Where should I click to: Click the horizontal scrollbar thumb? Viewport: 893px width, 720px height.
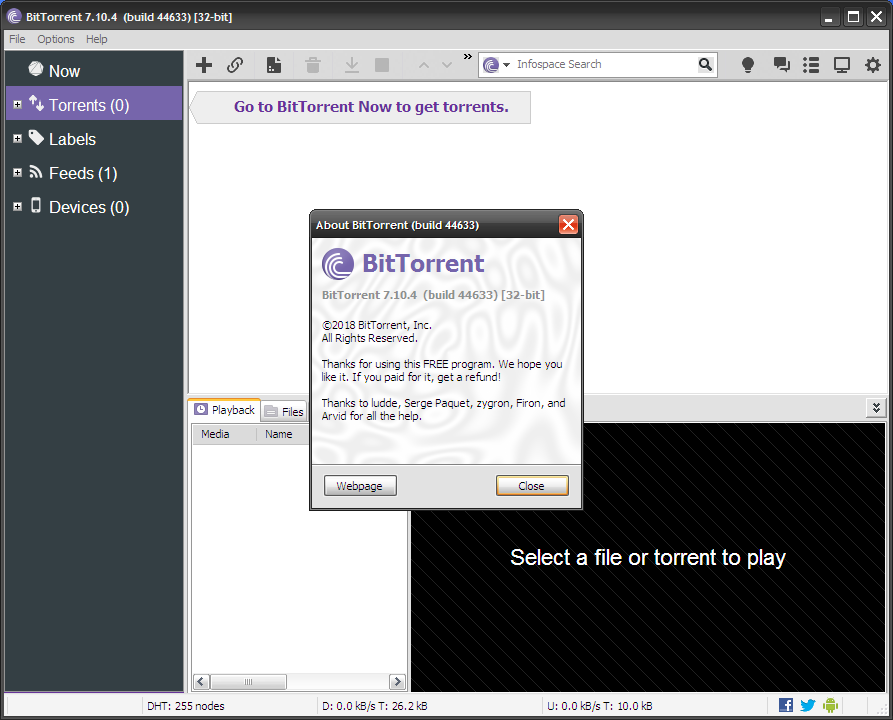click(x=248, y=681)
